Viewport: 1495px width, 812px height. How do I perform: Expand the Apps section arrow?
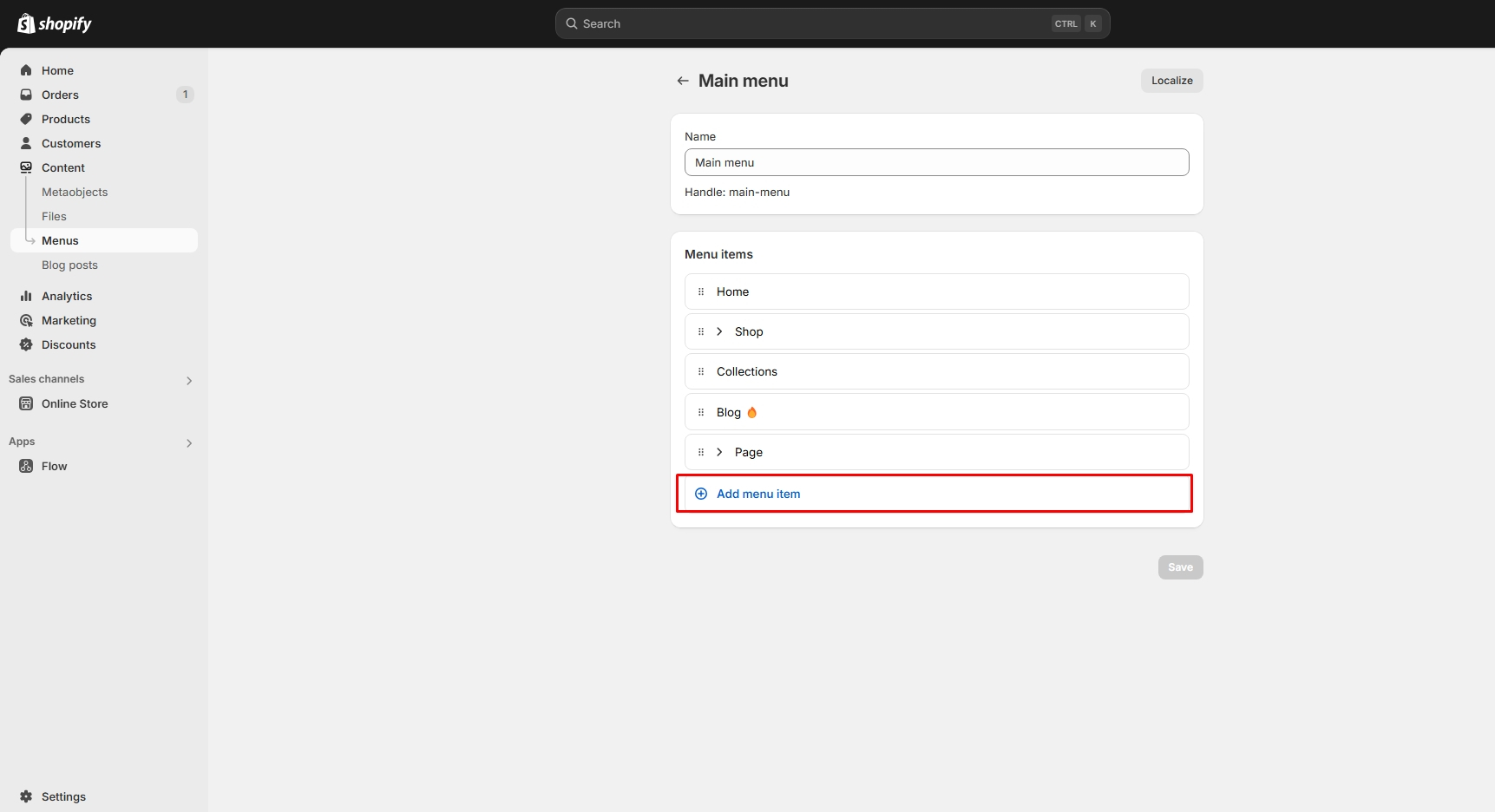[189, 442]
